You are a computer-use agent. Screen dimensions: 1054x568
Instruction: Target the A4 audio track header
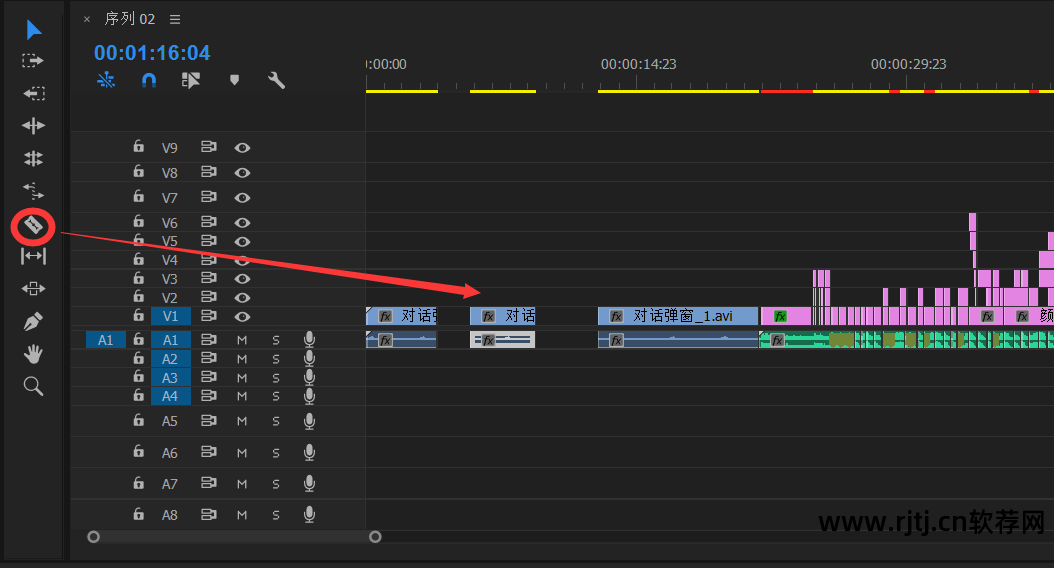pos(171,397)
